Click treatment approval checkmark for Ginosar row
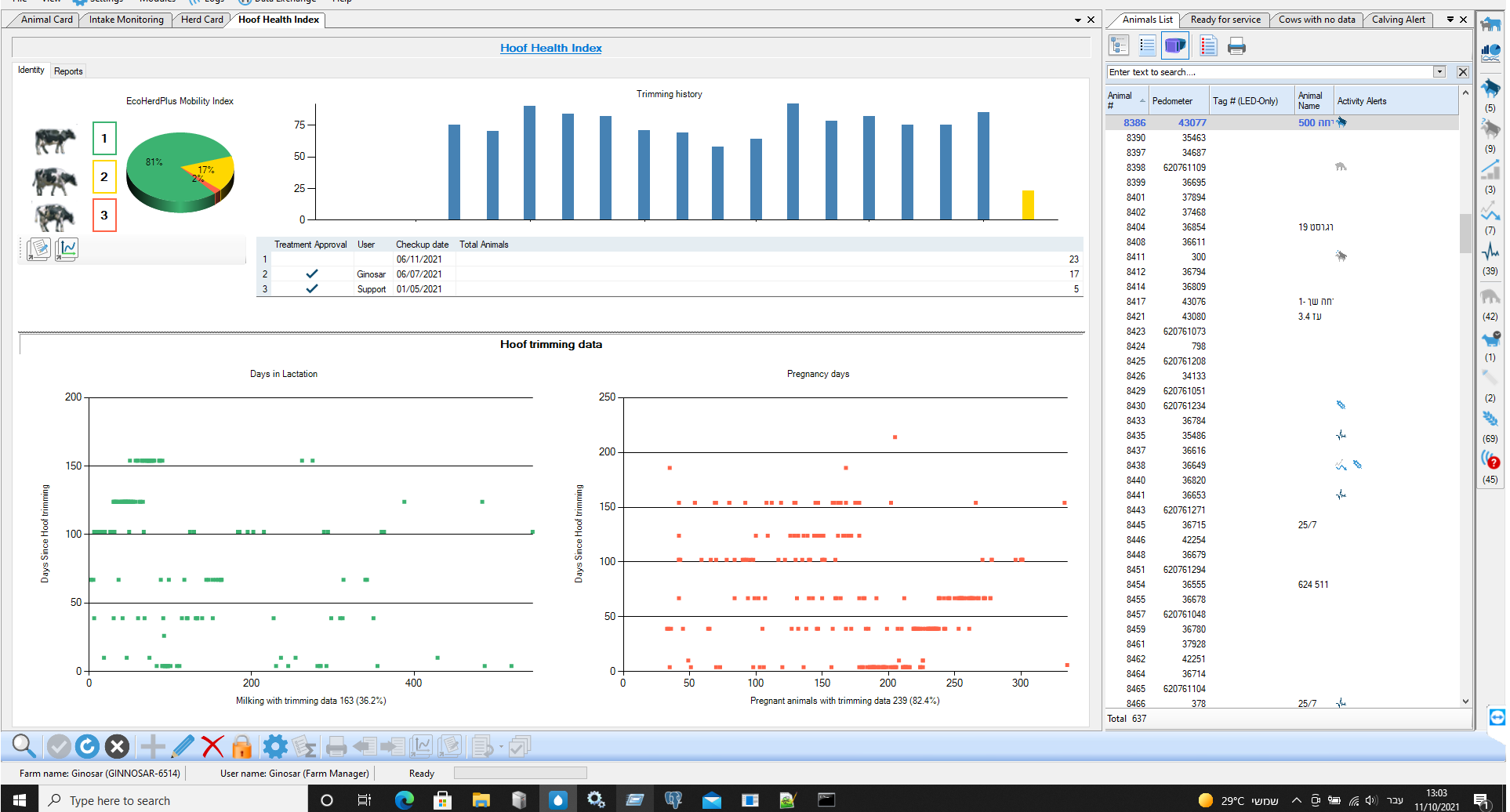This screenshot has height=812, width=1510. click(x=312, y=274)
